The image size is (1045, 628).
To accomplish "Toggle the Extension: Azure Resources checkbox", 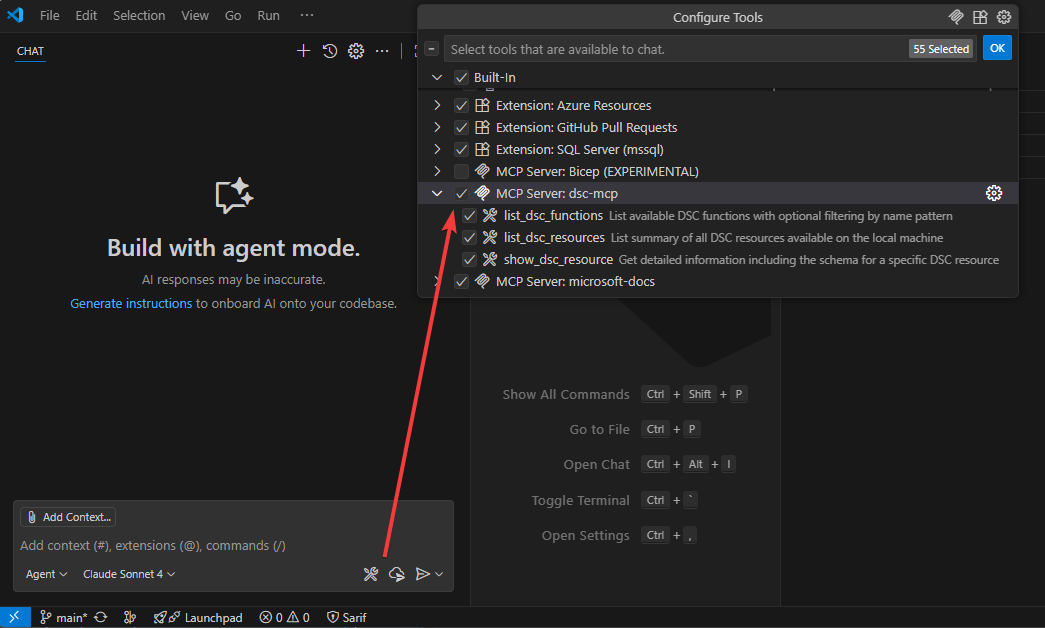I will click(x=461, y=105).
